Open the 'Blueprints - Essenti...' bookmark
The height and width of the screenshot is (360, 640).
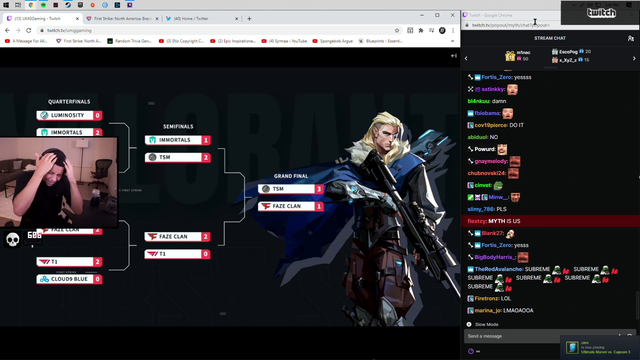(x=380, y=41)
